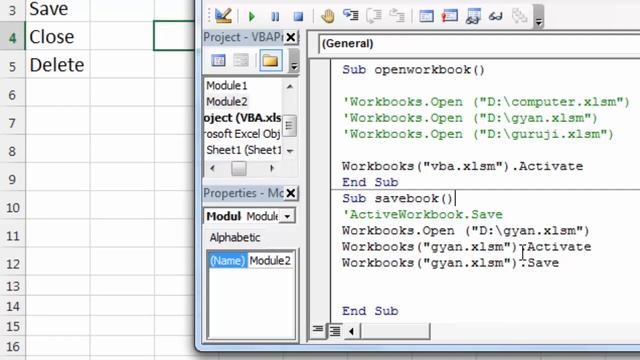Toggle Folders icon in Project panel
The width and height of the screenshot is (640, 360).
pos(270,60)
